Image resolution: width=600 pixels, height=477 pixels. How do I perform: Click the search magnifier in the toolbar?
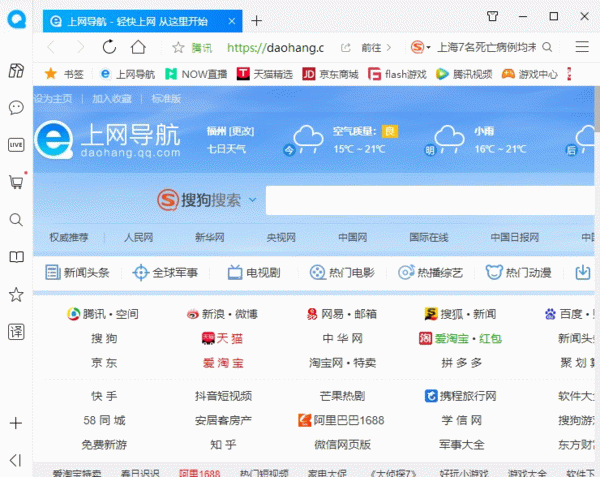click(x=547, y=47)
